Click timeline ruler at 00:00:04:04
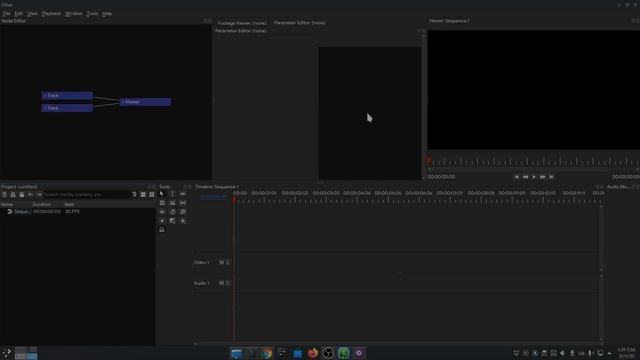640x360 pixels. [x=357, y=193]
